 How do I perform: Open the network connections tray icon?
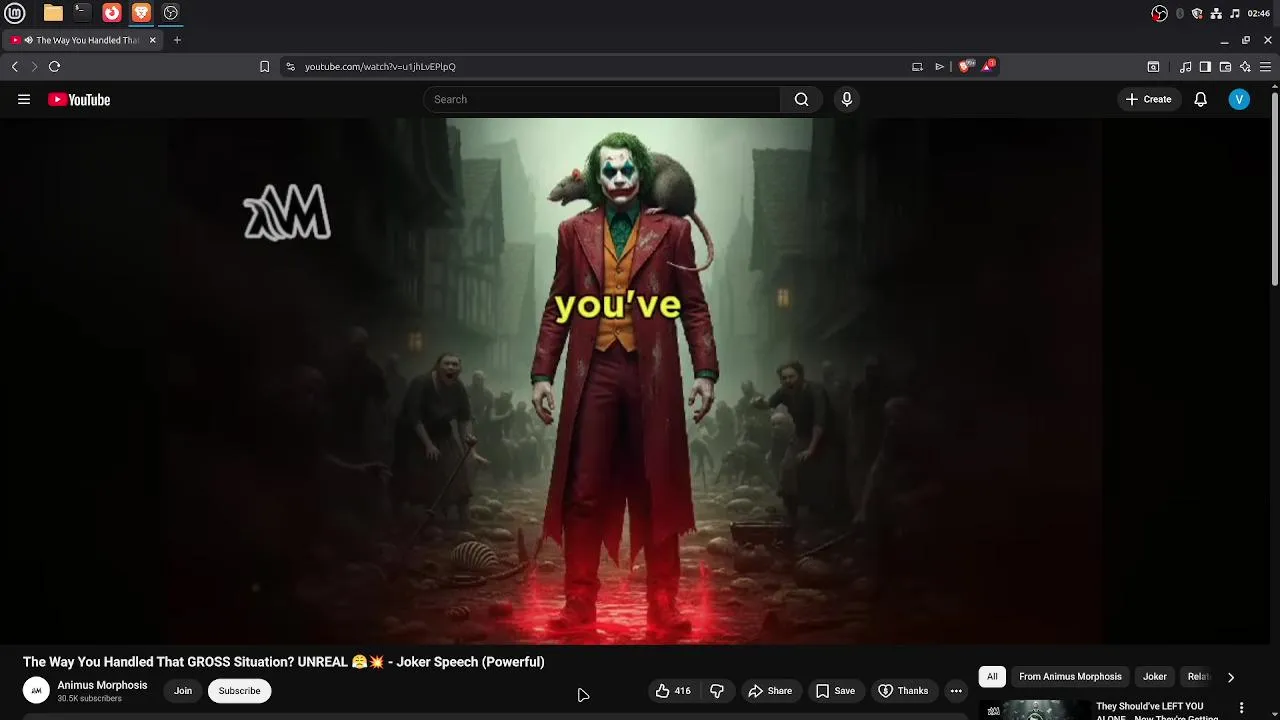(x=1216, y=13)
